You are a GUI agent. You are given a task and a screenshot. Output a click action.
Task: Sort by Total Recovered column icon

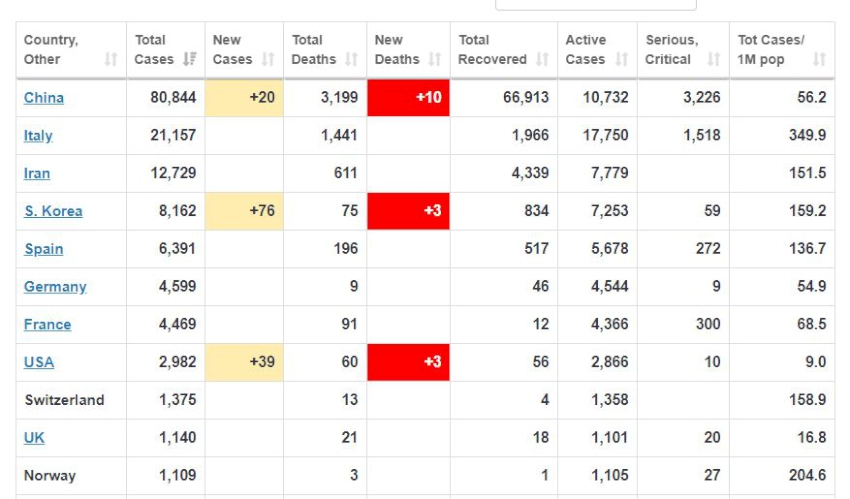coord(541,60)
